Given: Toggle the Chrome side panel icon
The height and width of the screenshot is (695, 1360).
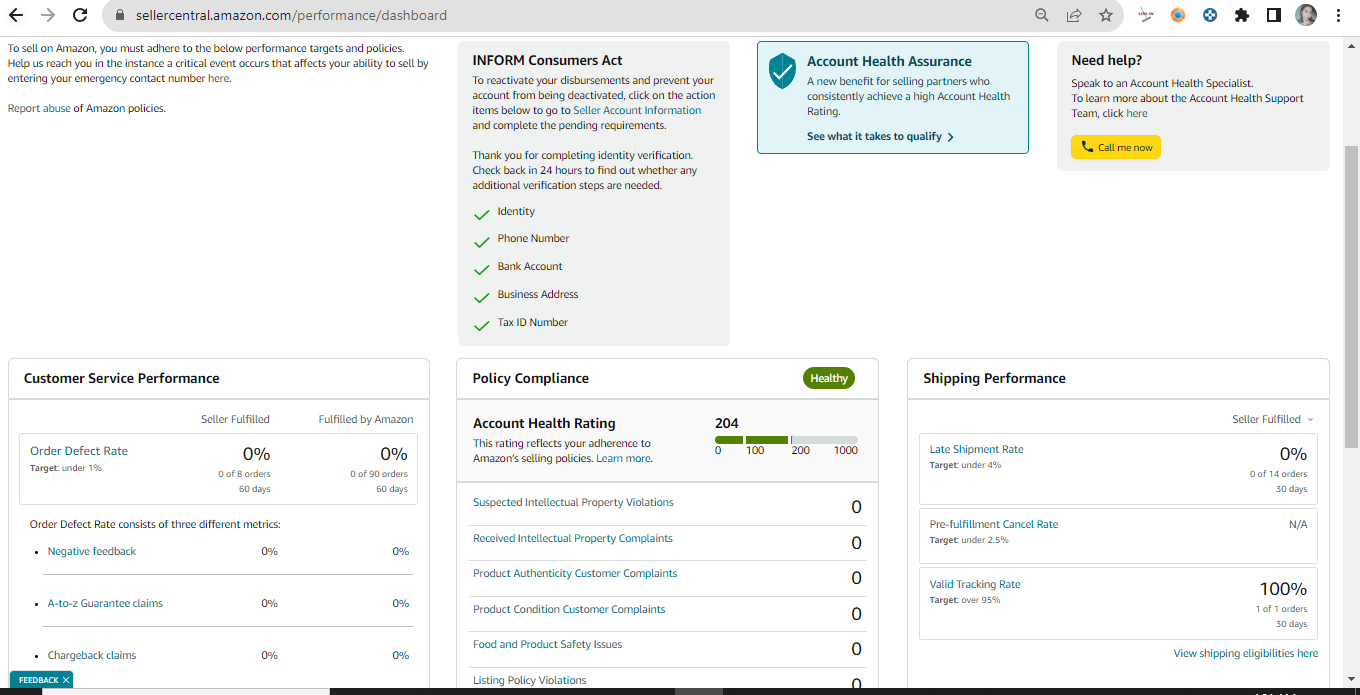Looking at the screenshot, I should 1274,15.
